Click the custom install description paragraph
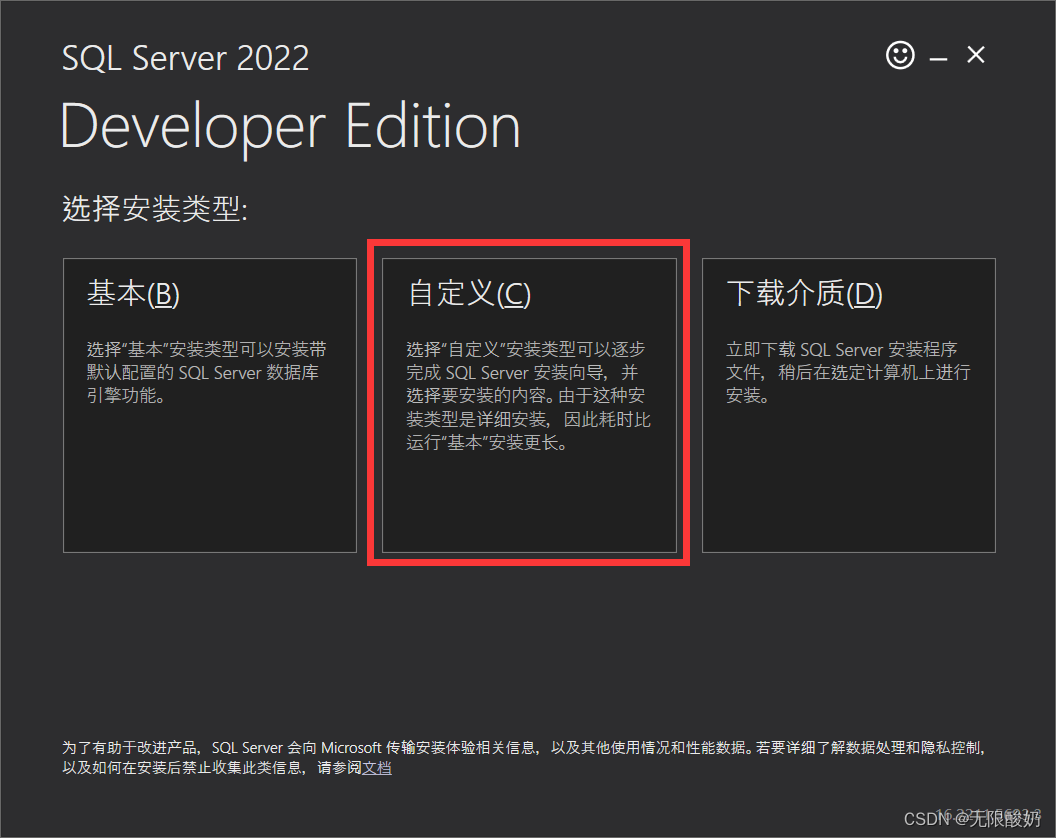Image resolution: width=1056 pixels, height=838 pixels. point(528,396)
